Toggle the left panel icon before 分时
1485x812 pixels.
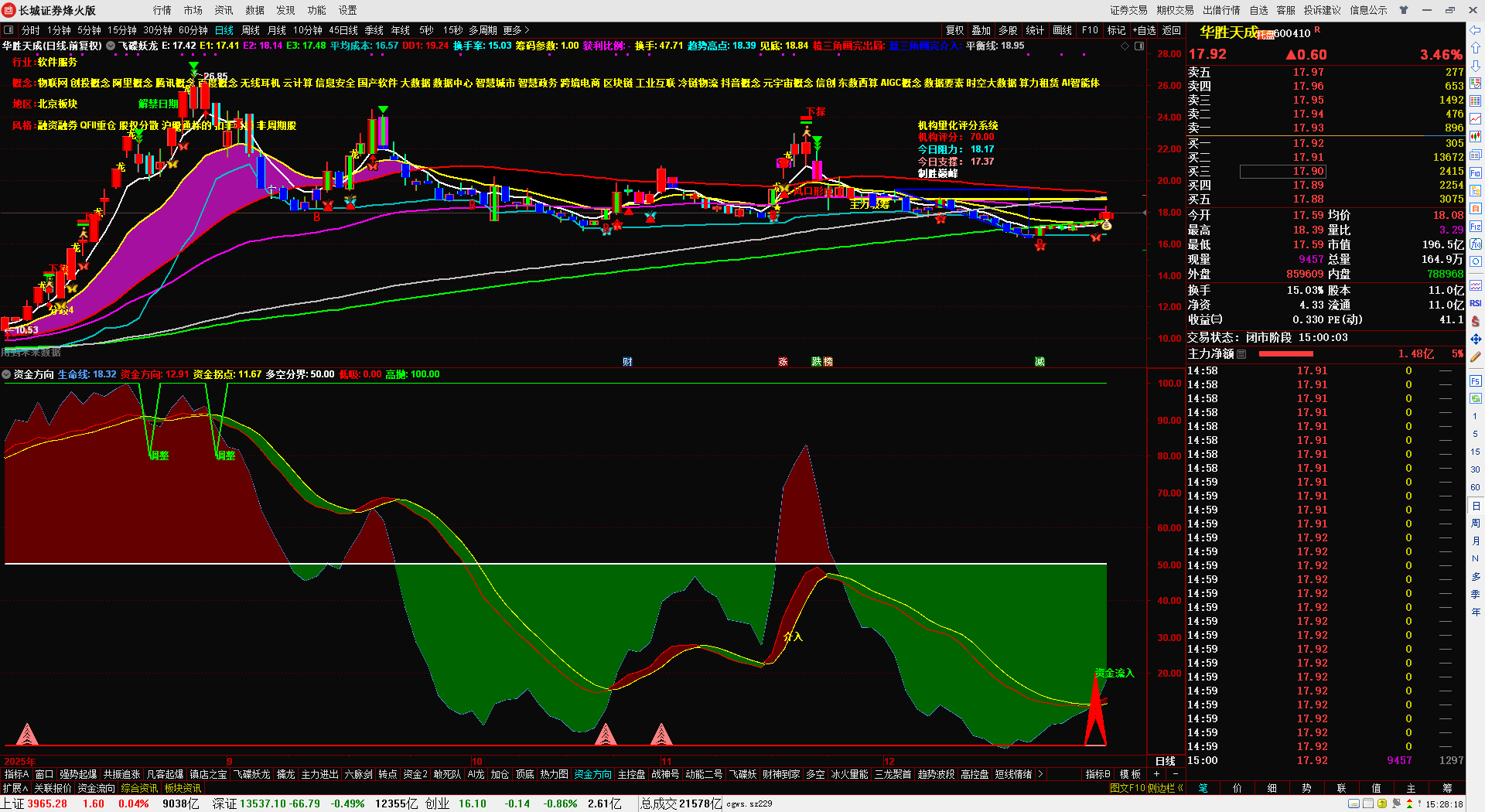pos(9,30)
